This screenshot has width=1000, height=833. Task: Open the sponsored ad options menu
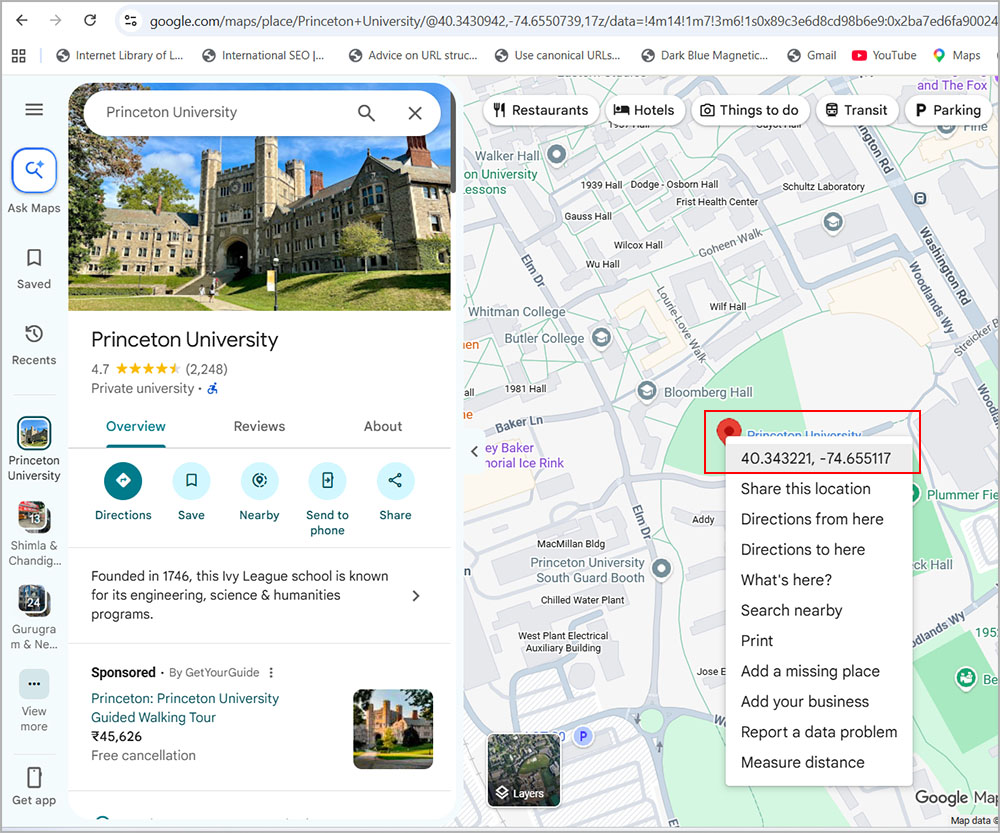click(x=271, y=672)
